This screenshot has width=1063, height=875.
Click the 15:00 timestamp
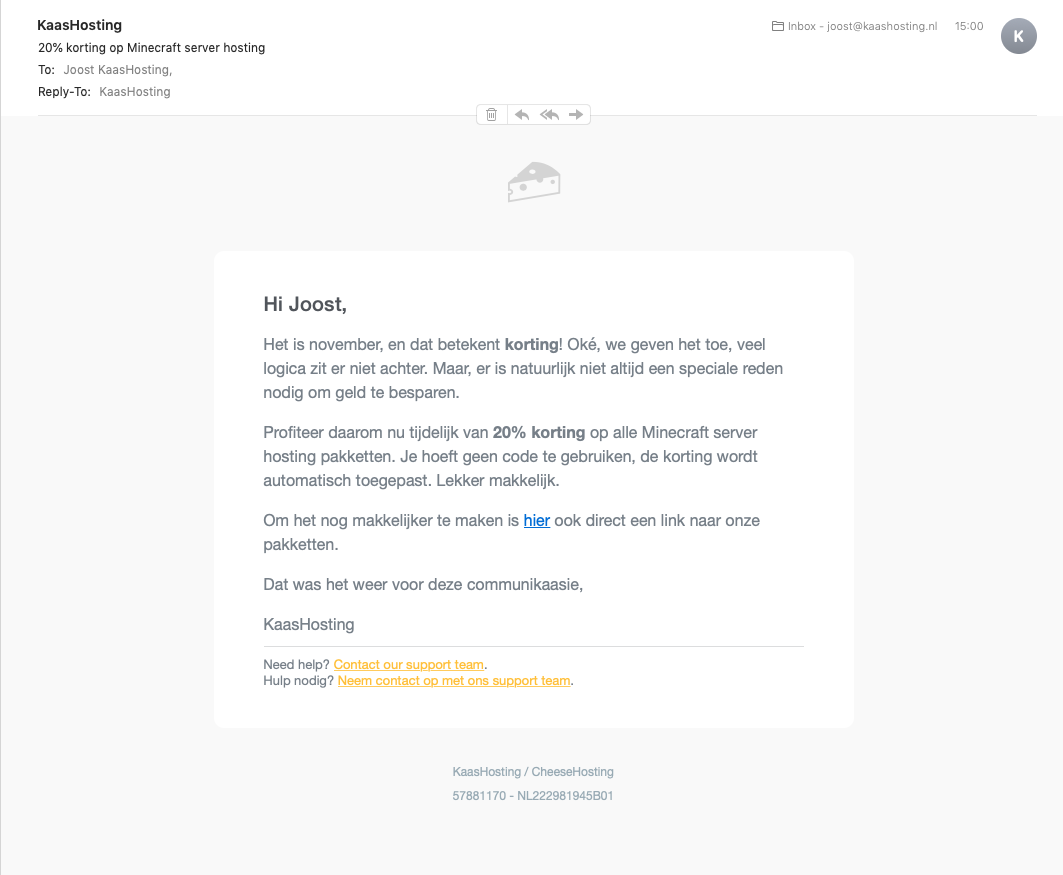click(x=969, y=27)
